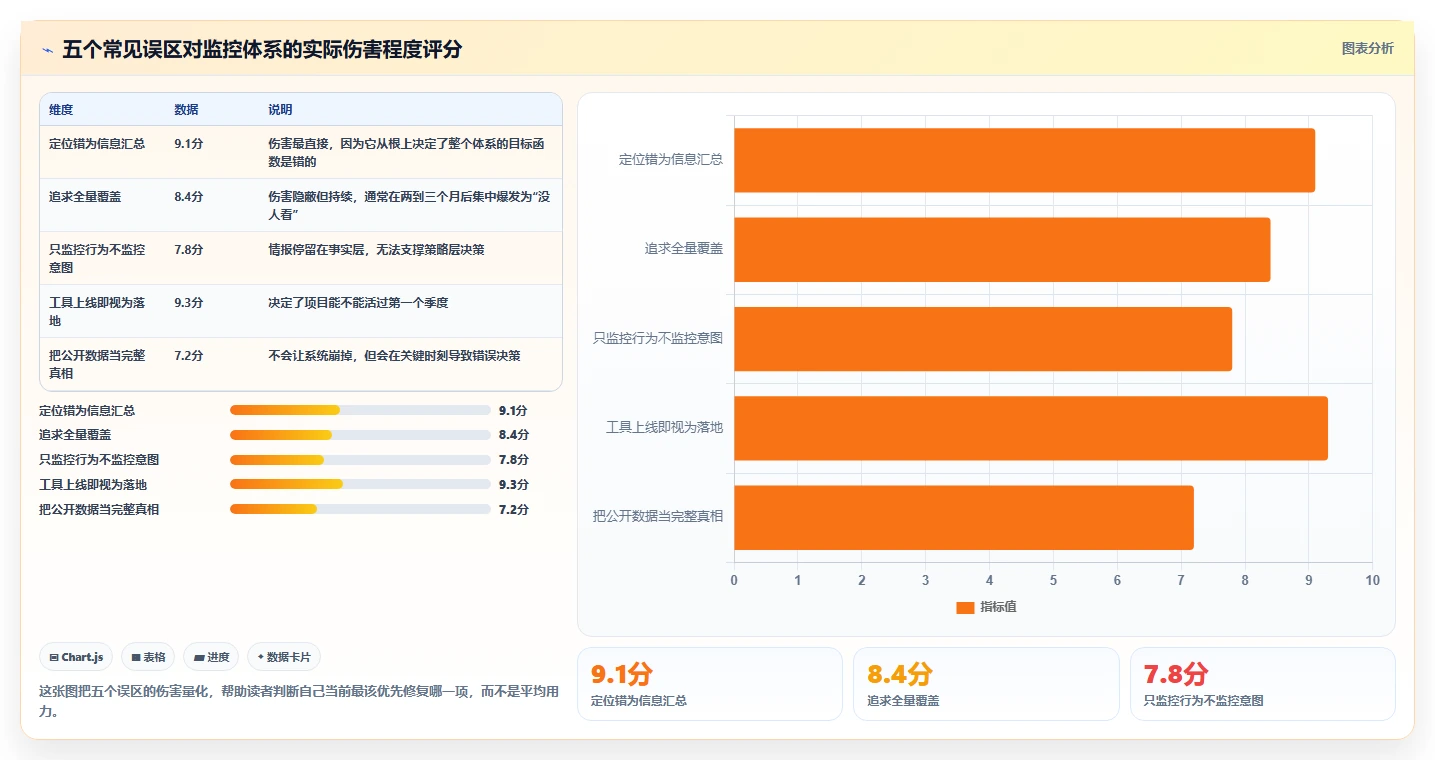Viewport: 1435px width, 760px height.
Task: Click the chart bar for 工具上线即视为落地
Action: (1031, 428)
